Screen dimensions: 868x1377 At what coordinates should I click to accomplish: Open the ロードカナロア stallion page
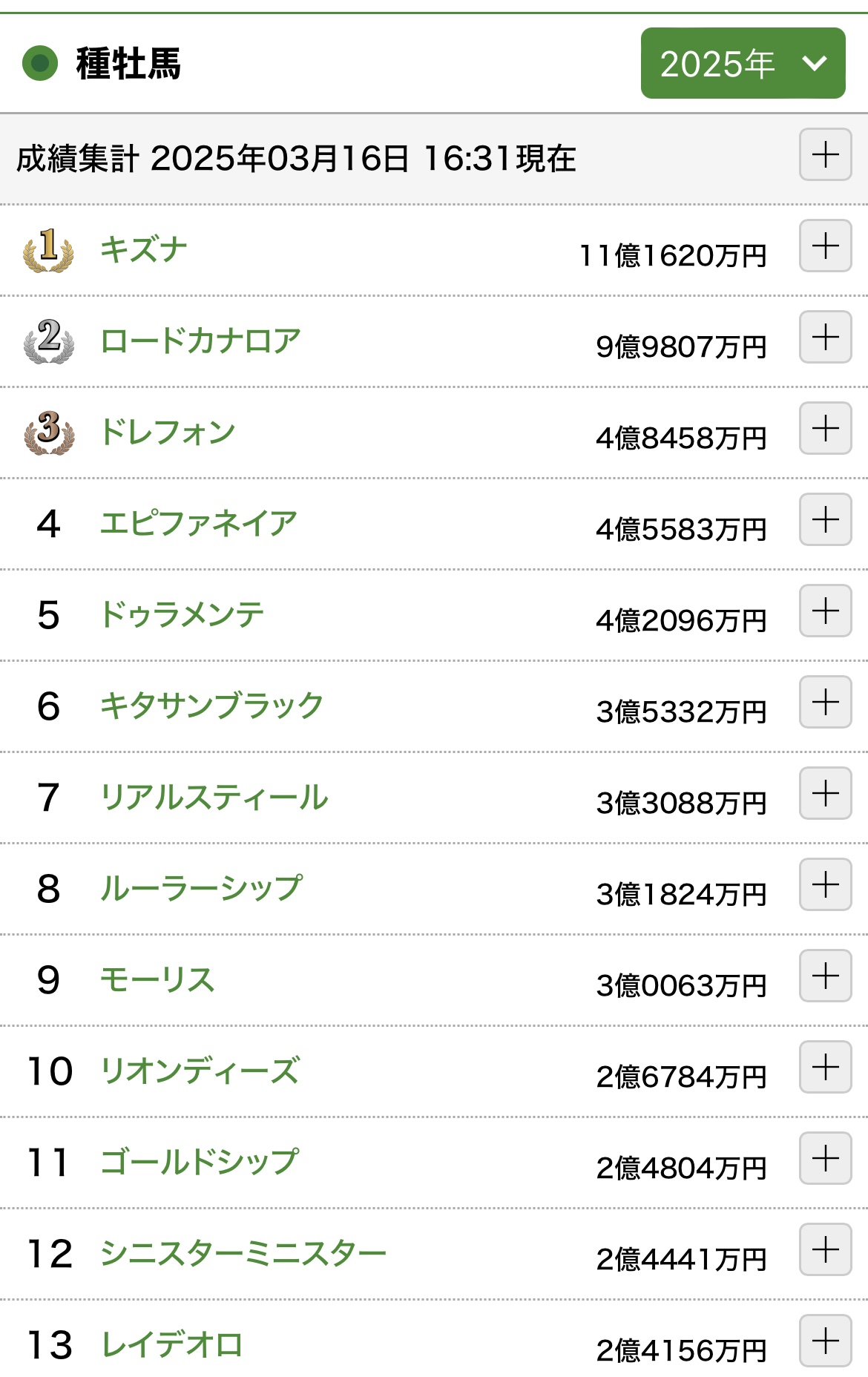[x=200, y=341]
